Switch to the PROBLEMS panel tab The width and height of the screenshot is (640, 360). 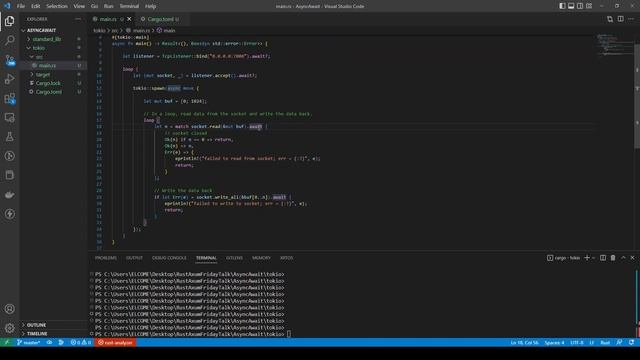106,258
